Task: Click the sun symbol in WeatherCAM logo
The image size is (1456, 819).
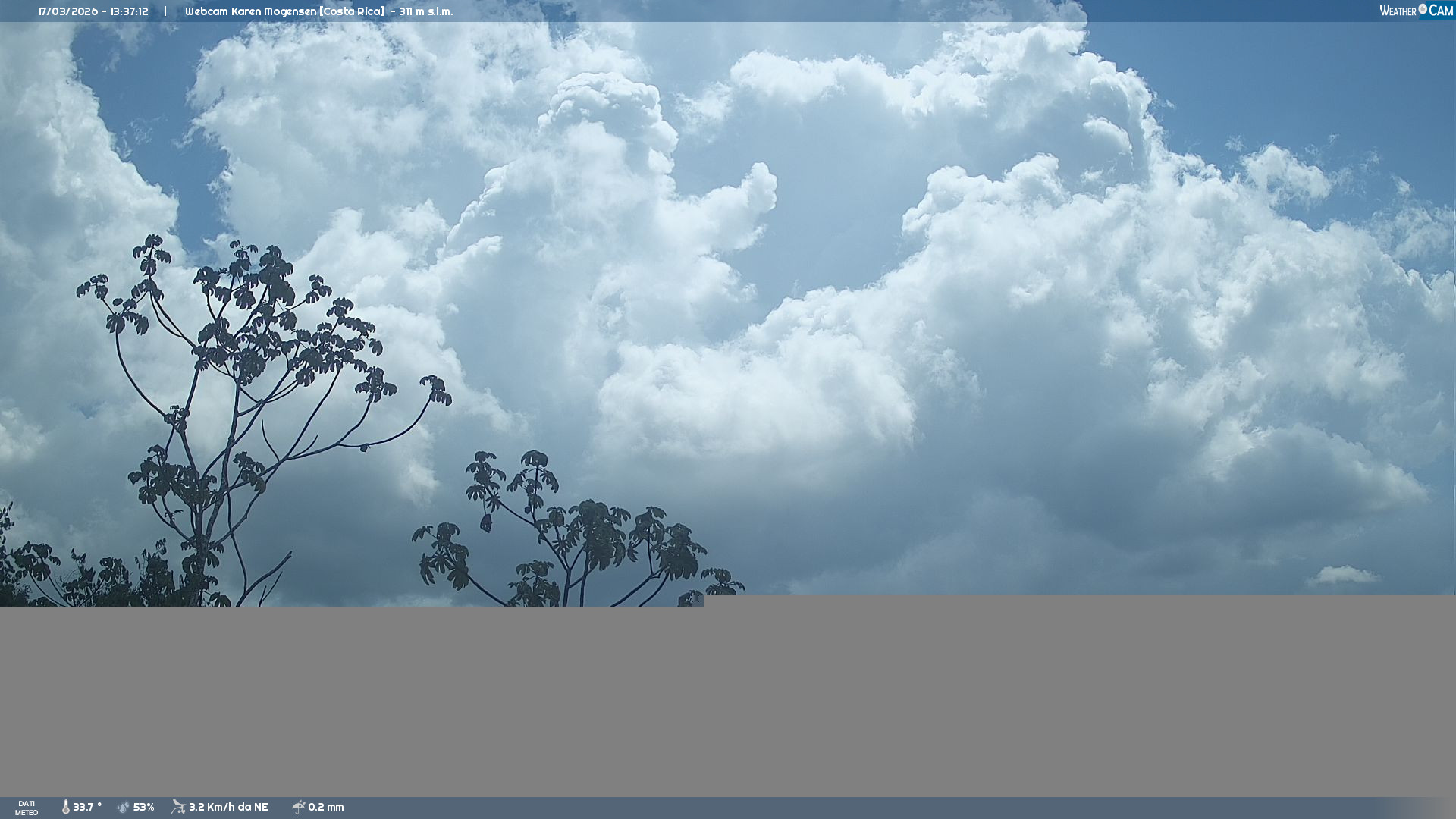Action: pyautogui.click(x=1423, y=9)
